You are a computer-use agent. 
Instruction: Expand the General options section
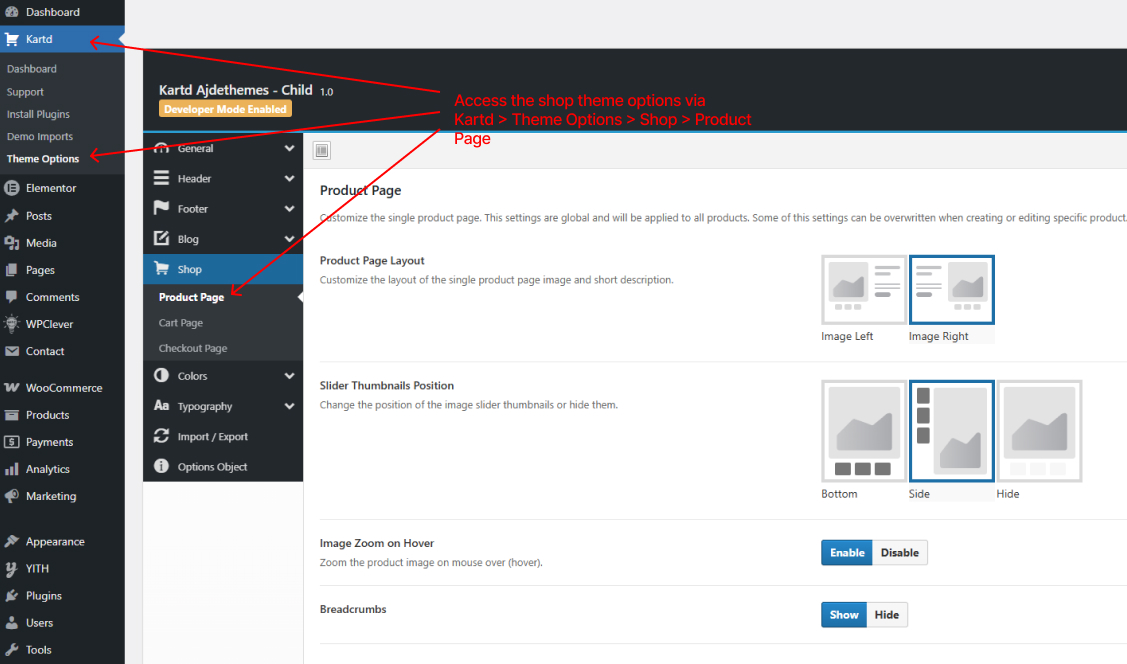pos(288,148)
